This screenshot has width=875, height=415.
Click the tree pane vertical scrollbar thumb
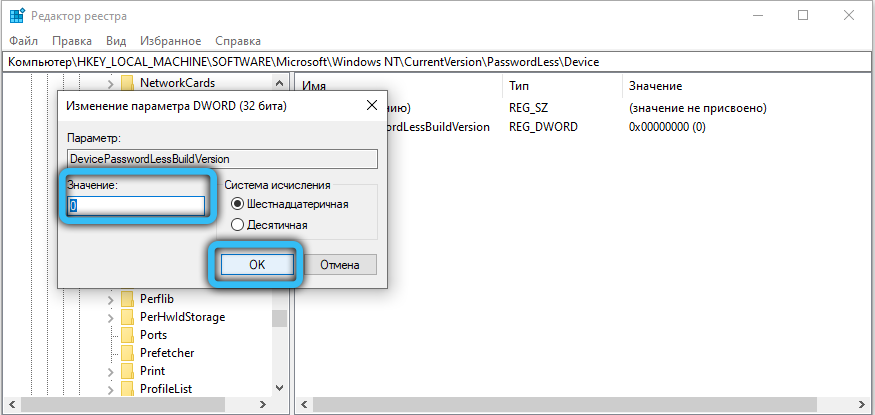pos(280,318)
